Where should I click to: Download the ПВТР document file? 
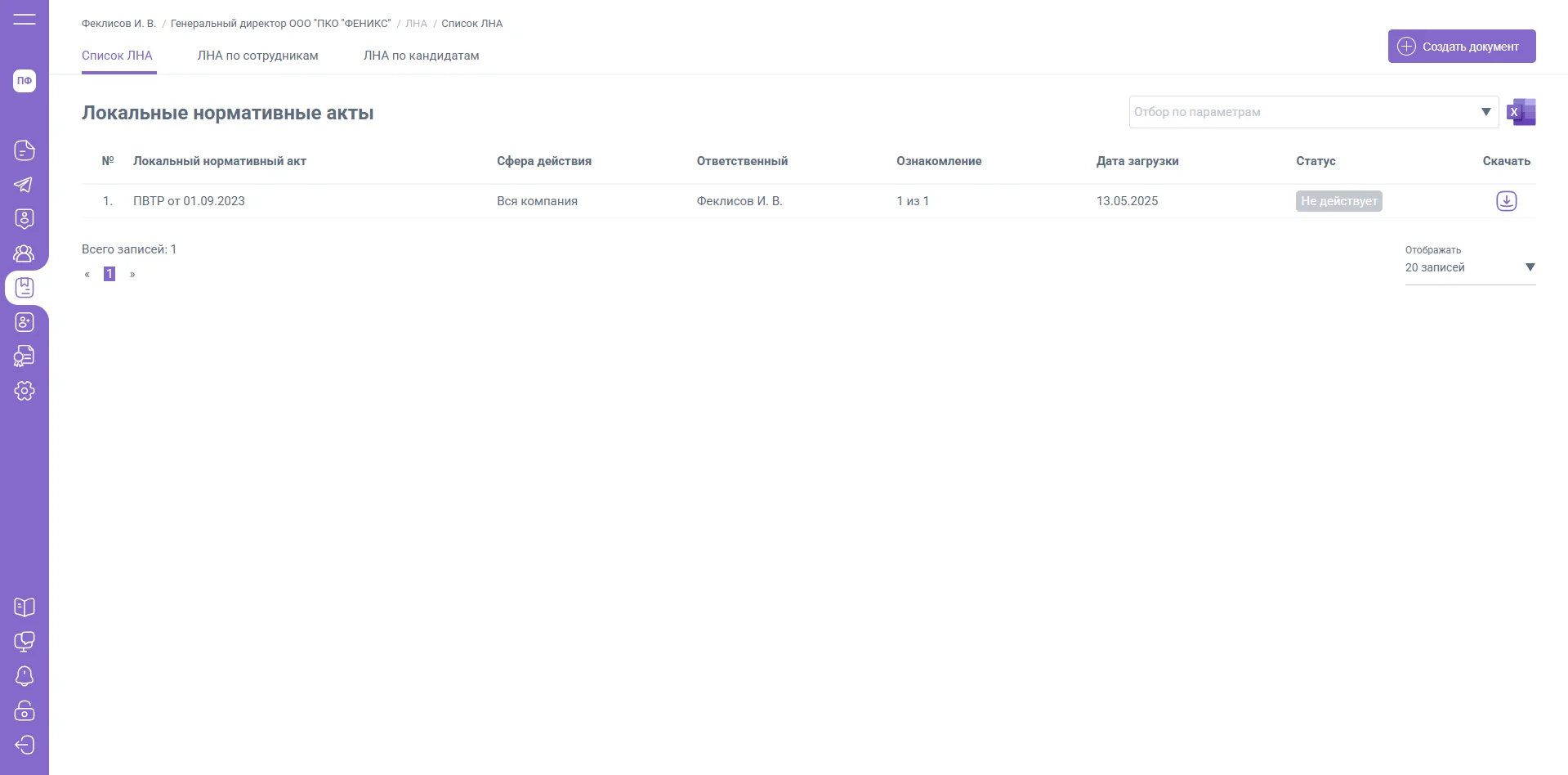[x=1506, y=201]
